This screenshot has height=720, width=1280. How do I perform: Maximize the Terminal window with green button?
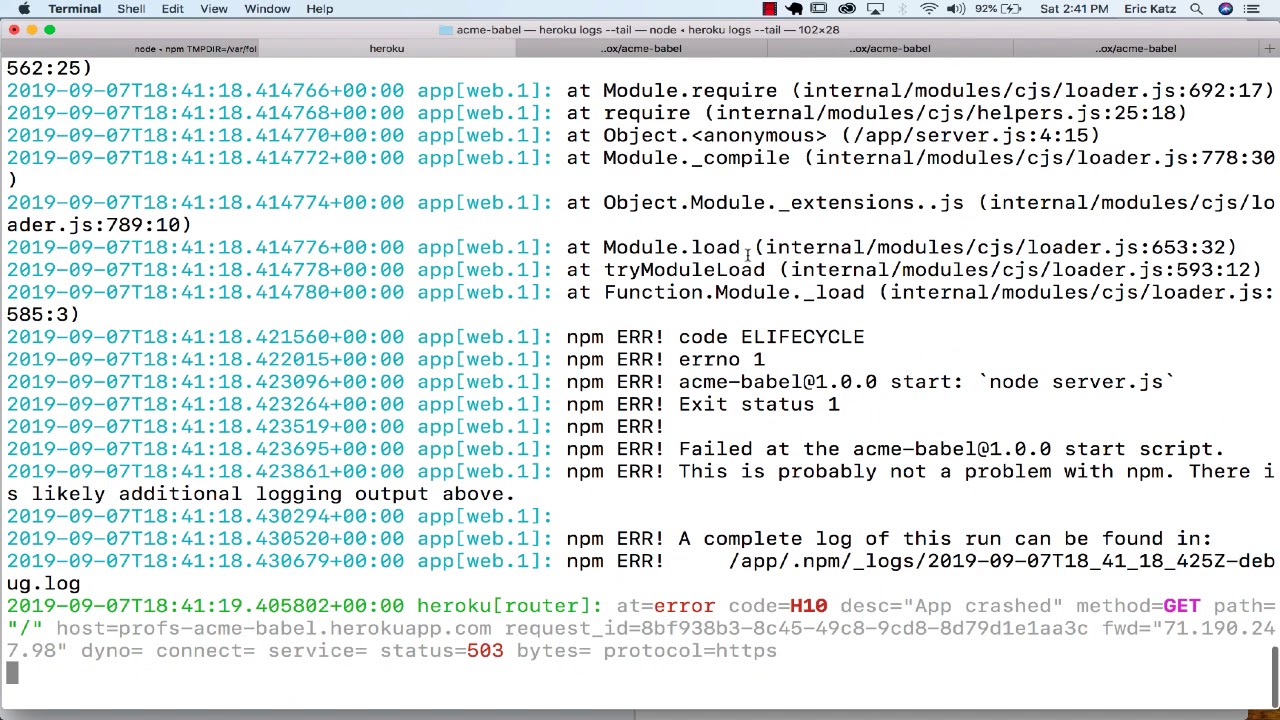[x=50, y=29]
